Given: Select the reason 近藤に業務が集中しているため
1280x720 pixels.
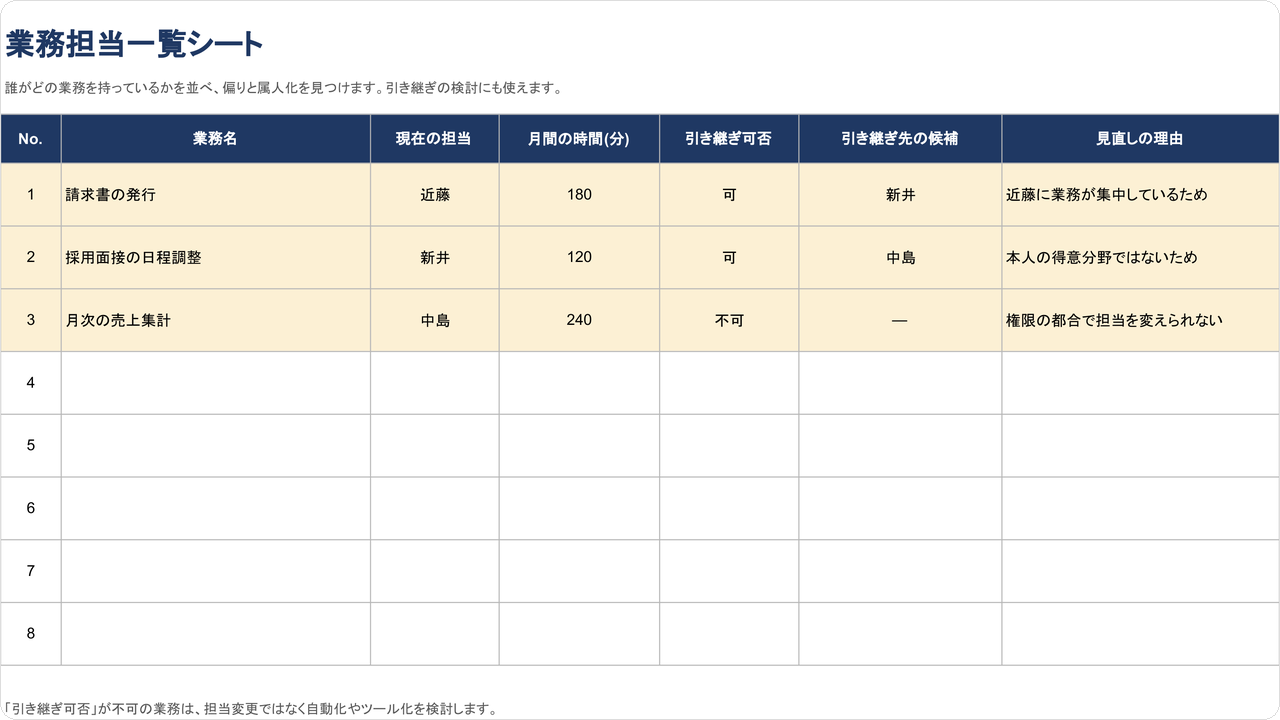Looking at the screenshot, I should click(1140, 195).
